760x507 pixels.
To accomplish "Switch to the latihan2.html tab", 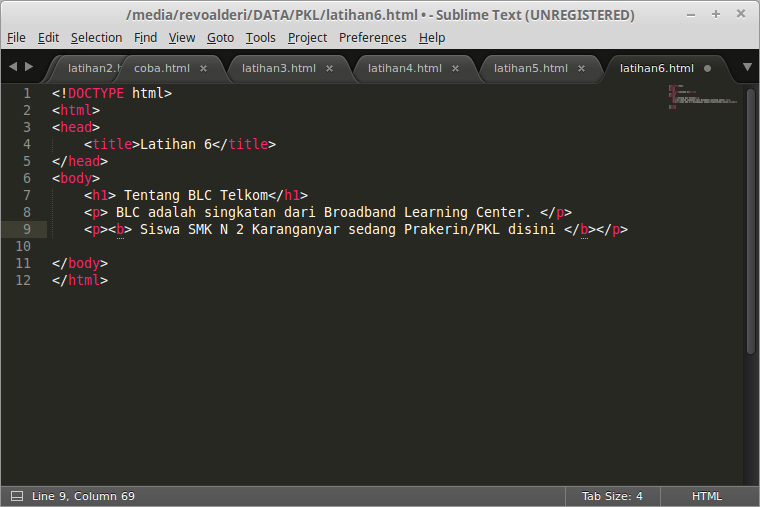I will tap(92, 68).
